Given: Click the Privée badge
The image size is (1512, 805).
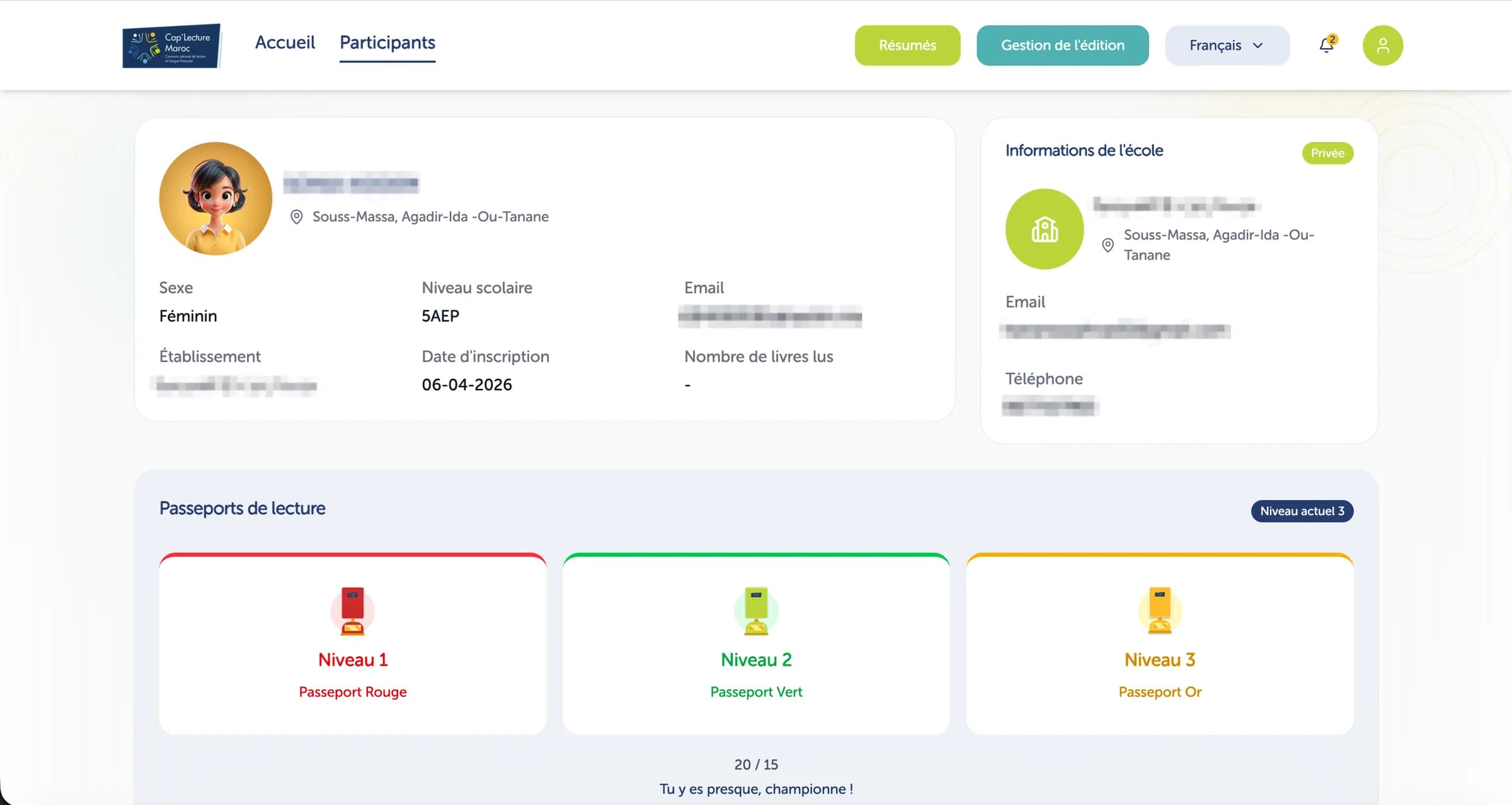Looking at the screenshot, I should pos(1327,153).
